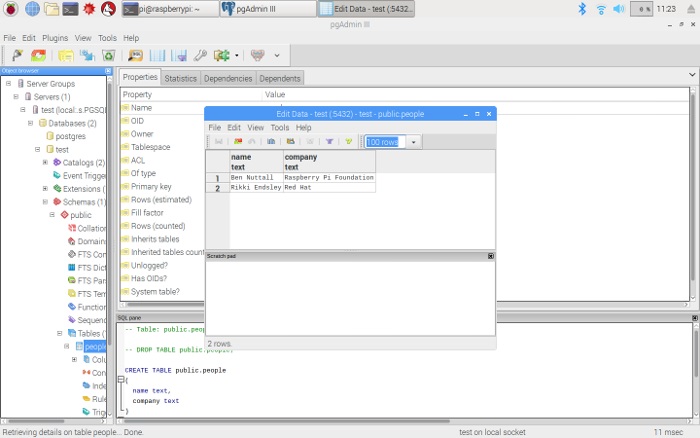Click the Edit Data refresh icon
Viewport: 700px width, 438px height.
[x=238, y=142]
